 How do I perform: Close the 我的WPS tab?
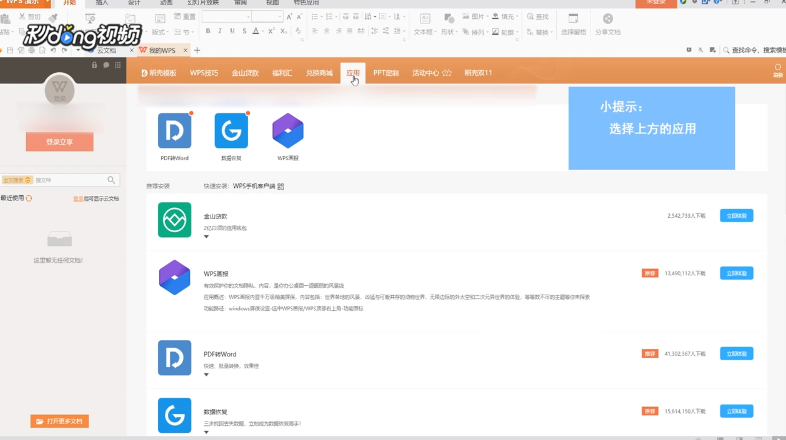[x=185, y=50]
